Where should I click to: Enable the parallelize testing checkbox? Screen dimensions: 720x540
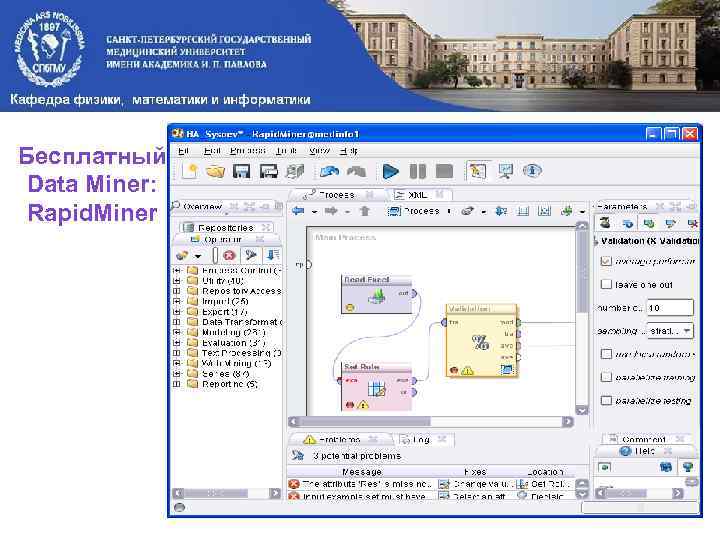[606, 400]
